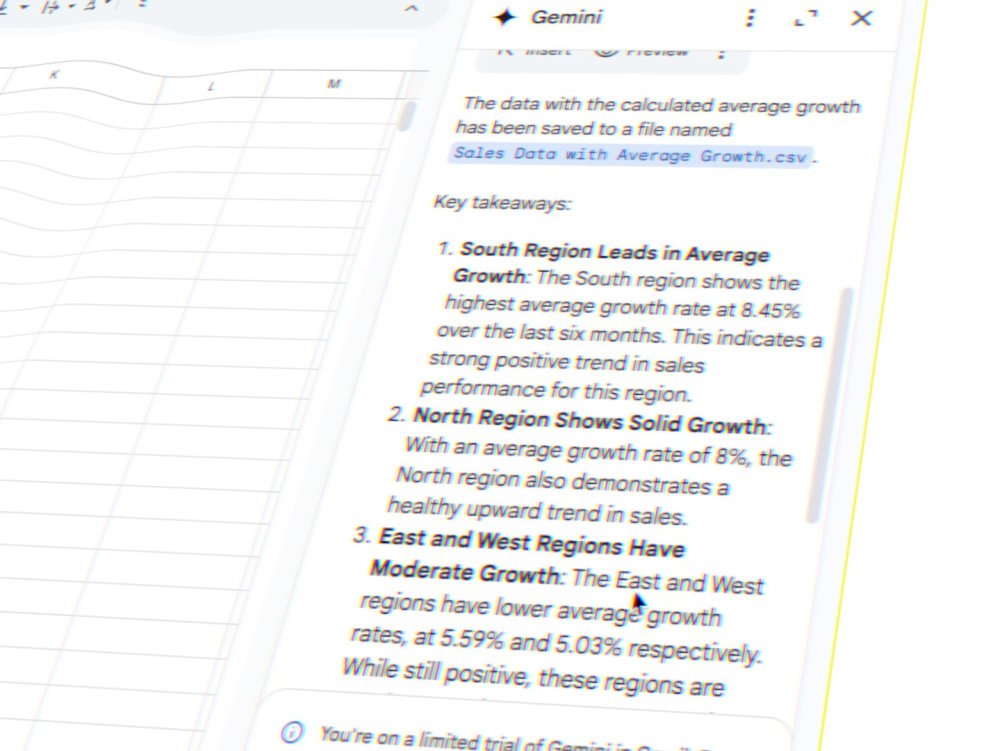Click the '8.45%' growth rate value
The image size is (1000, 751).
pos(770,310)
